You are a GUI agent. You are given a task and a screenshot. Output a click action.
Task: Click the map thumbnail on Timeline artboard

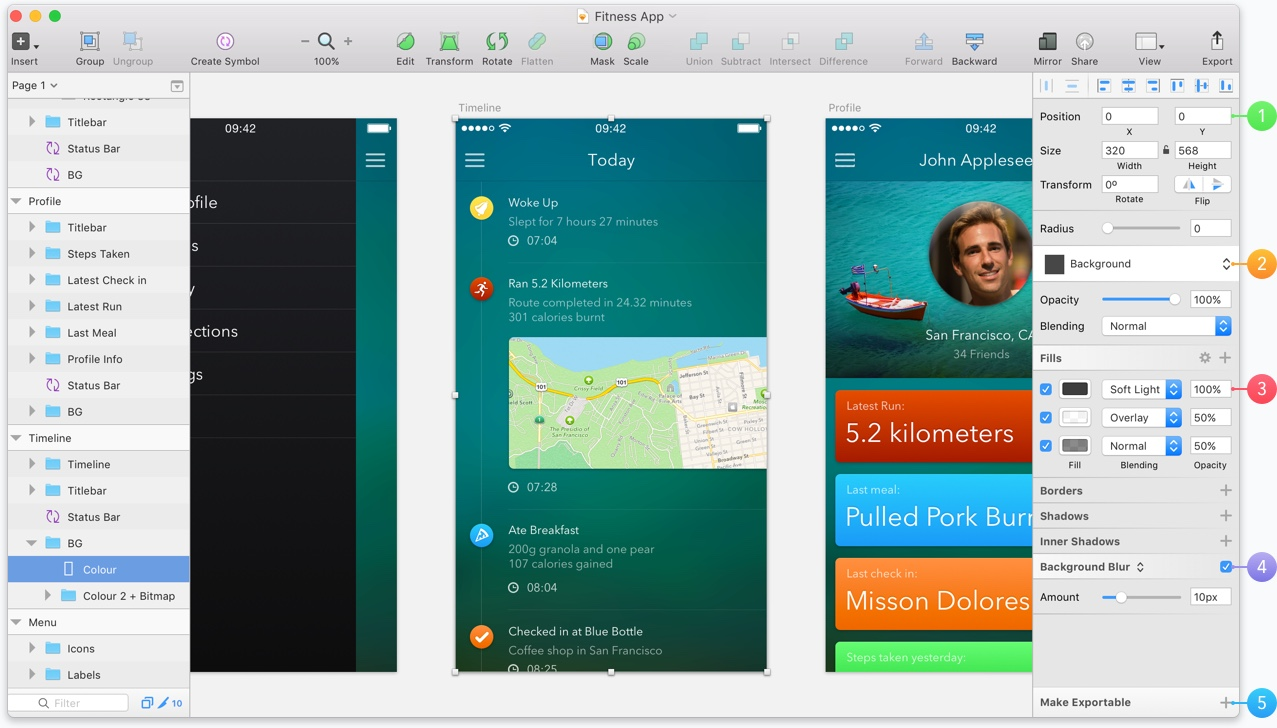pos(638,403)
